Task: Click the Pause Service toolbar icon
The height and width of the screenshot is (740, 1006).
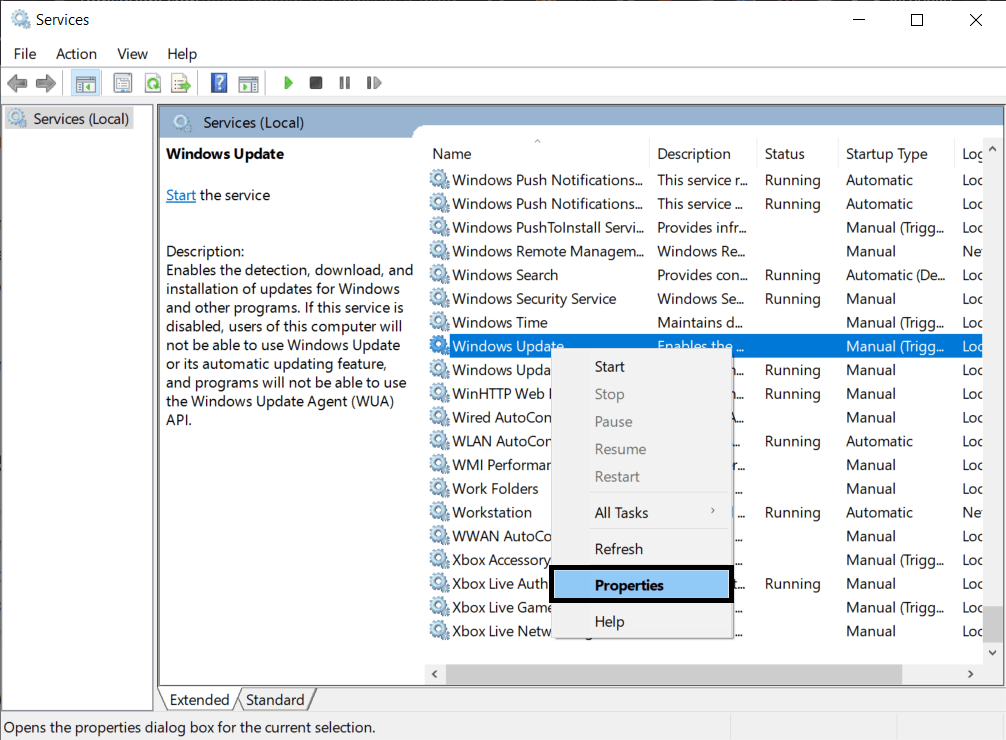Action: coord(345,83)
